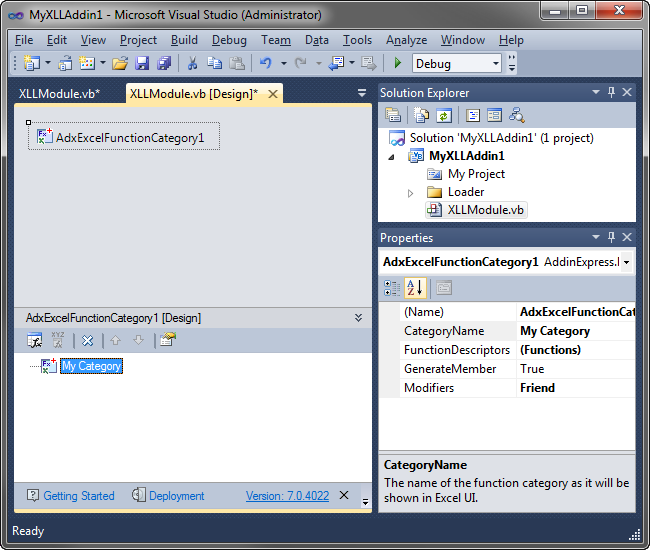This screenshot has height=550, width=650.
Task: Open the File menu
Action: [24, 40]
